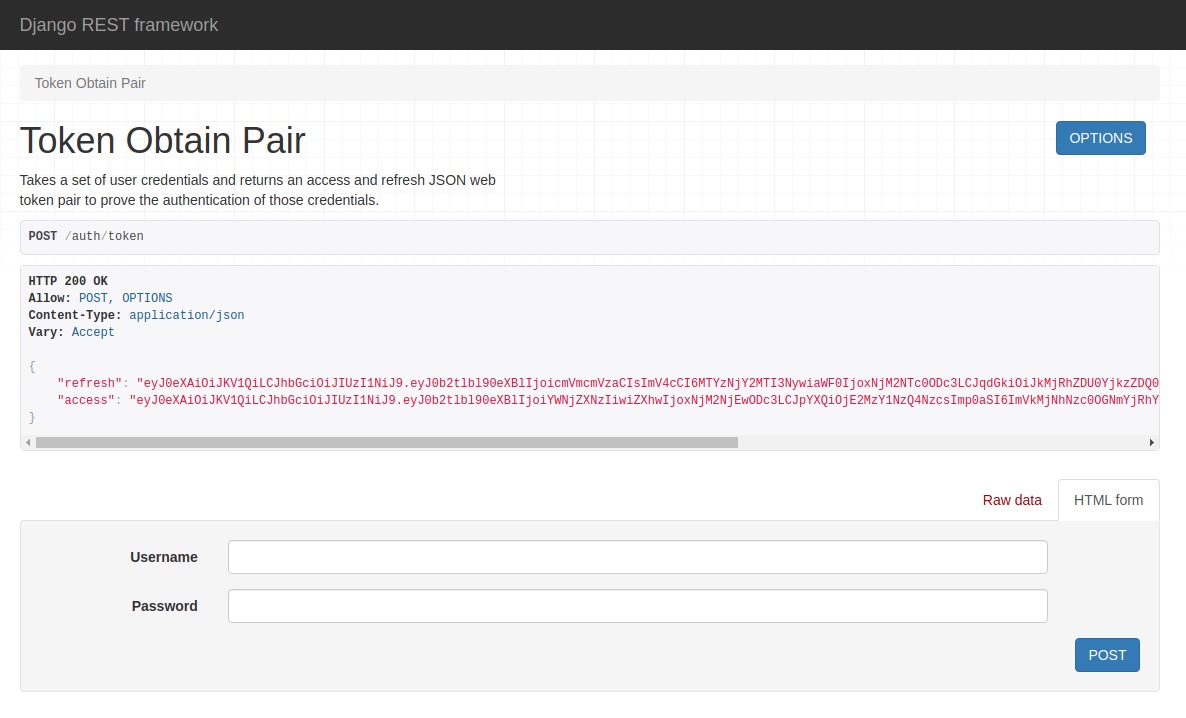Image resolution: width=1186 pixels, height=718 pixels.
Task: Click the "HTTP 200 OK" status line
Action: 68,281
